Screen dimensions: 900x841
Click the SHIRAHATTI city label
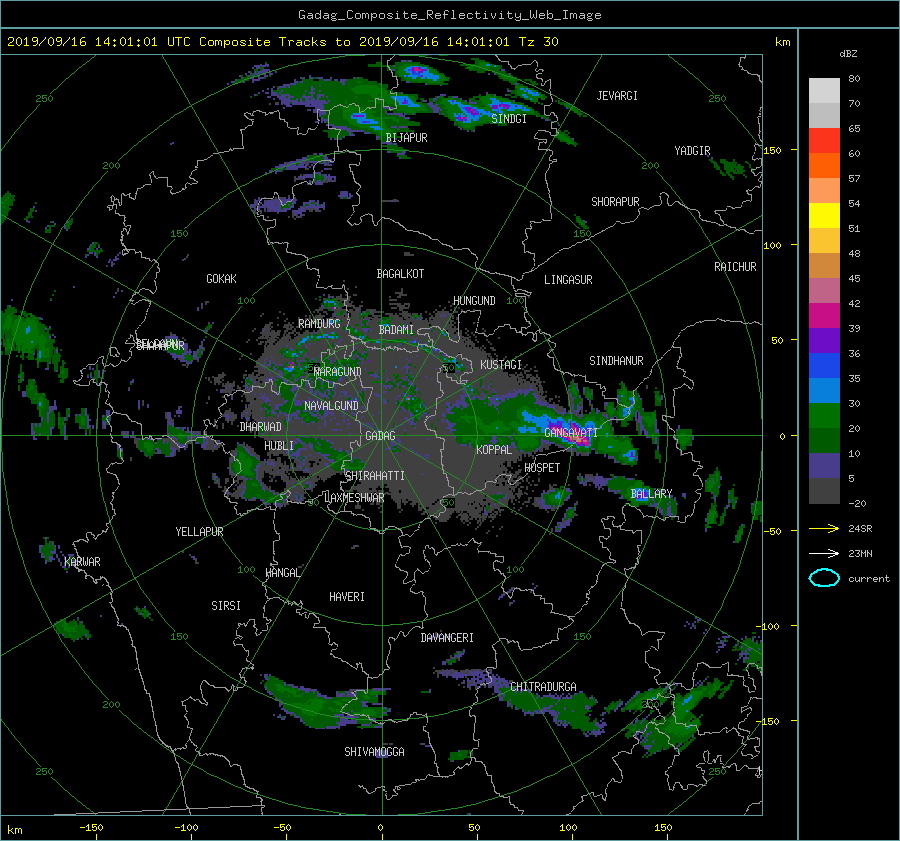375,476
